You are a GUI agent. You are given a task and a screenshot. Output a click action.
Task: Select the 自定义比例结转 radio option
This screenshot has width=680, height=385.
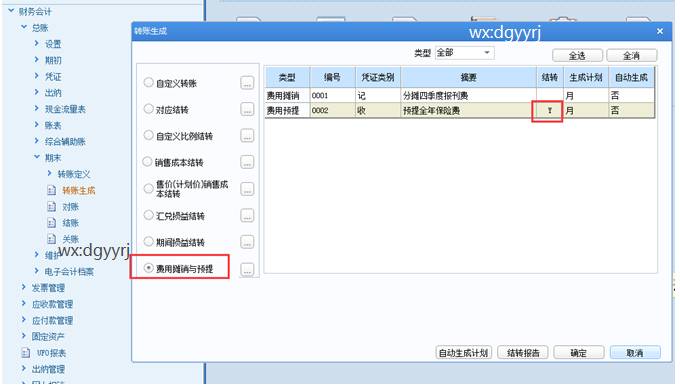pyautogui.click(x=148, y=135)
